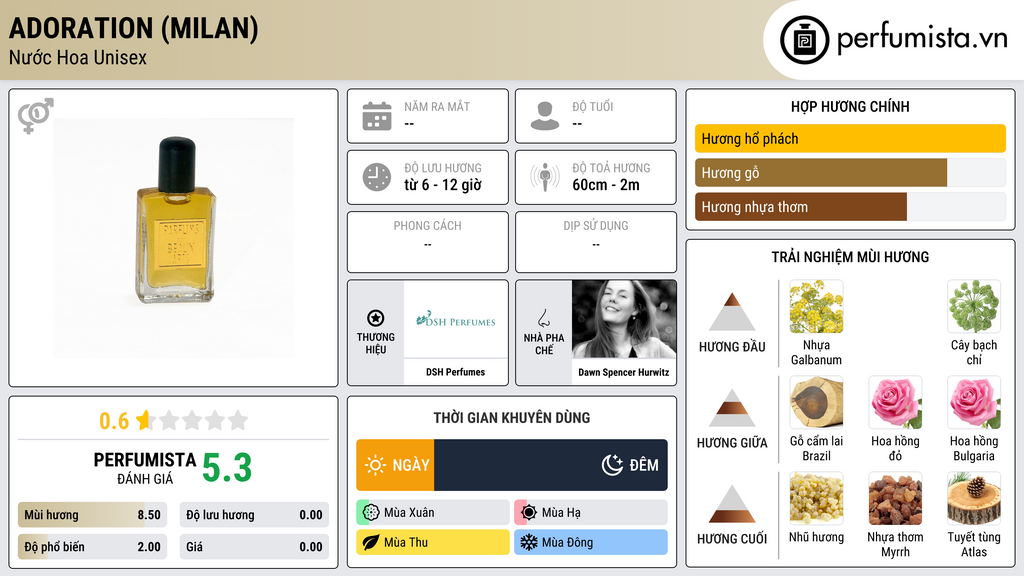Click the sun icon in the Ngày bar
The image size is (1024, 576).
[x=375, y=465]
